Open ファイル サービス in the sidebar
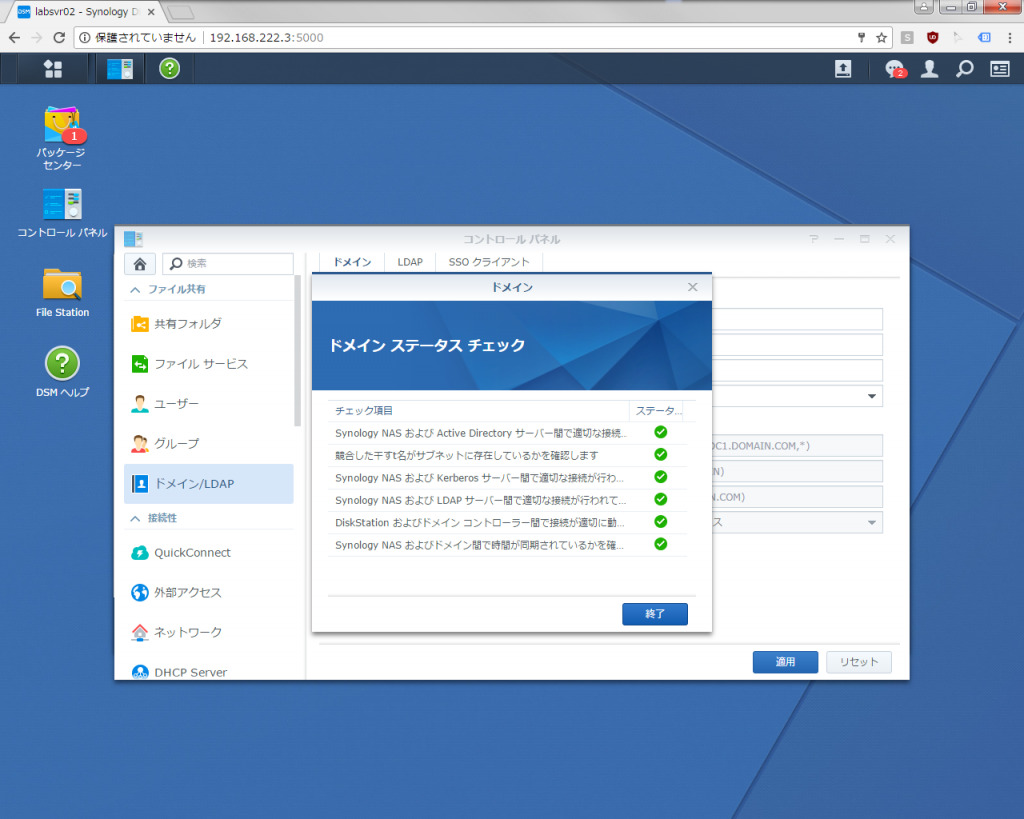This screenshot has width=1024, height=819. coord(209,364)
